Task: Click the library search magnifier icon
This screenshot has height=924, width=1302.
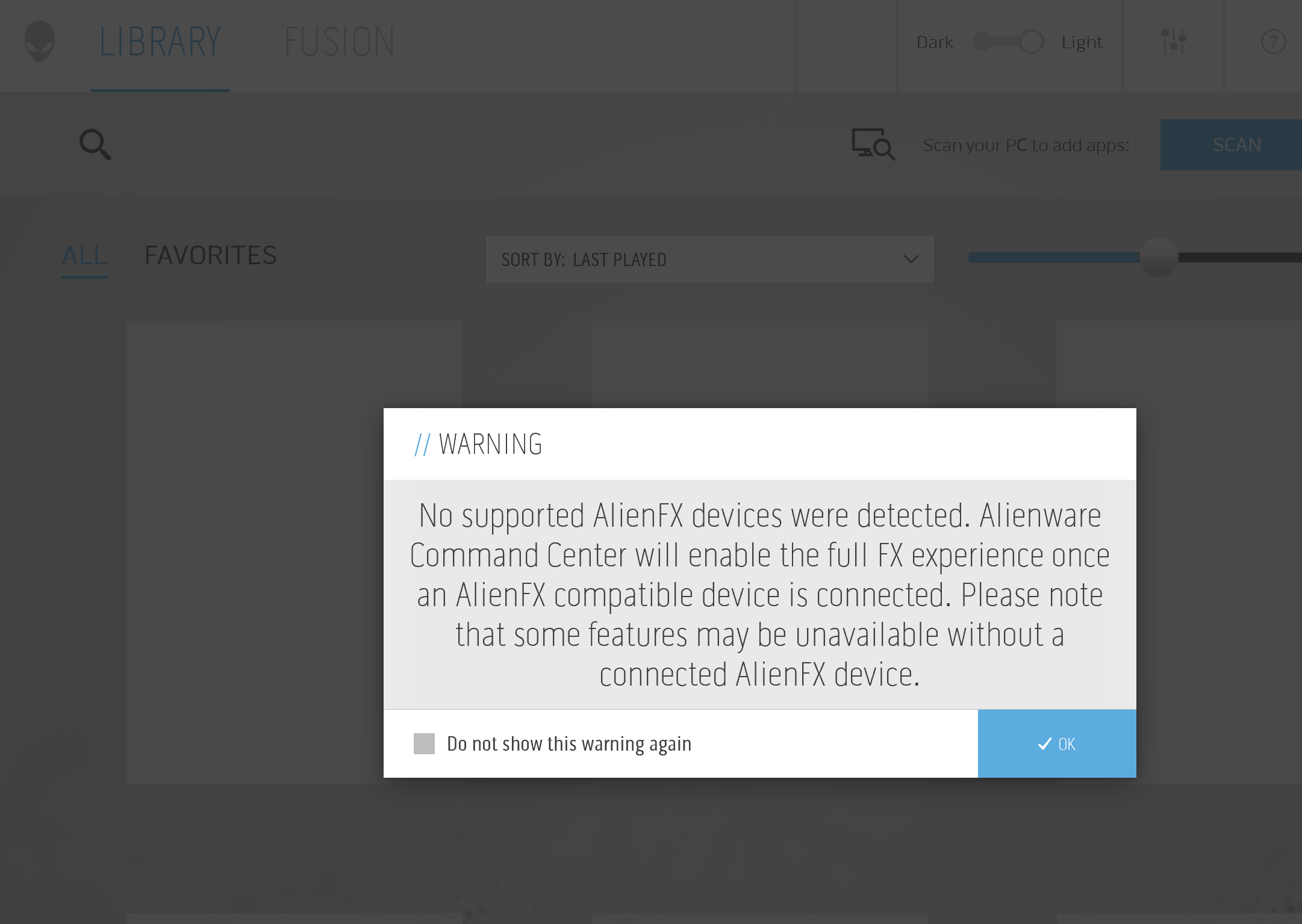Action: click(x=95, y=144)
